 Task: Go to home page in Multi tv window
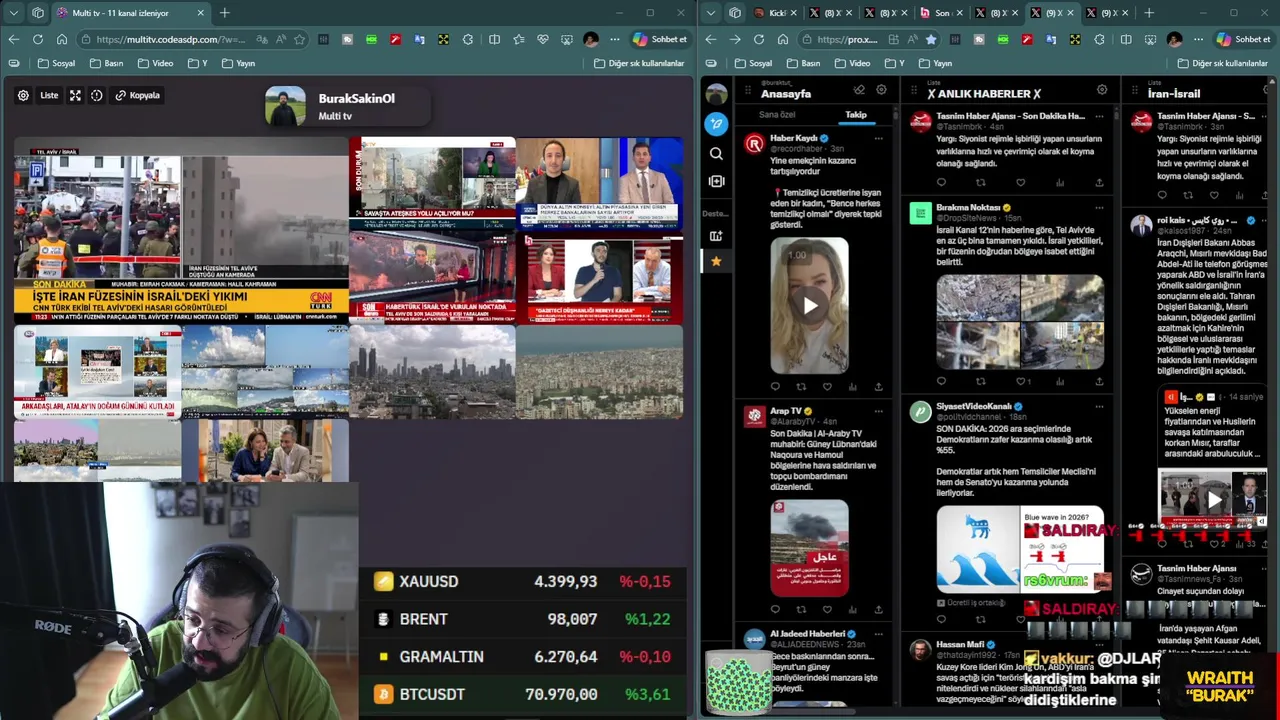62,39
